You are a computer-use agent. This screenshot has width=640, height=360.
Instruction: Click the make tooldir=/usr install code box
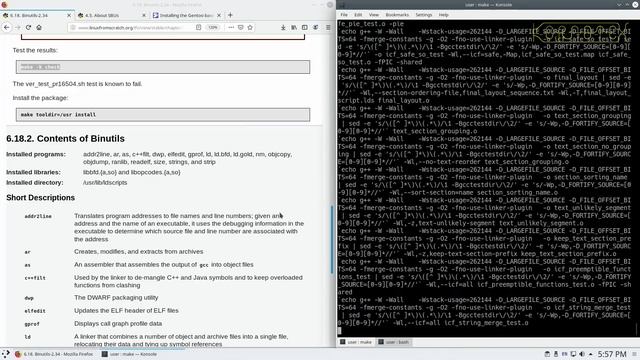(163, 115)
